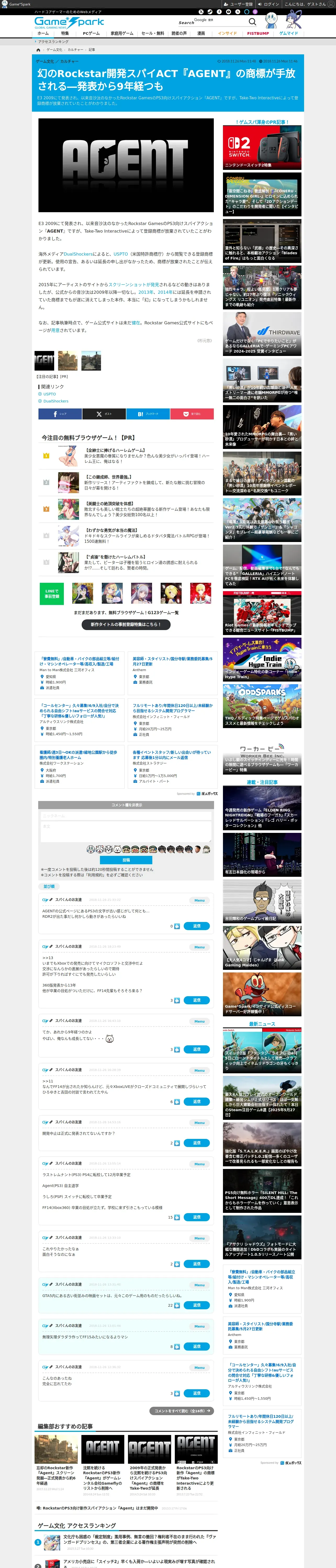Focus the 本文 comment textarea
The width and height of the screenshot is (336, 1568).
[x=126, y=832]
